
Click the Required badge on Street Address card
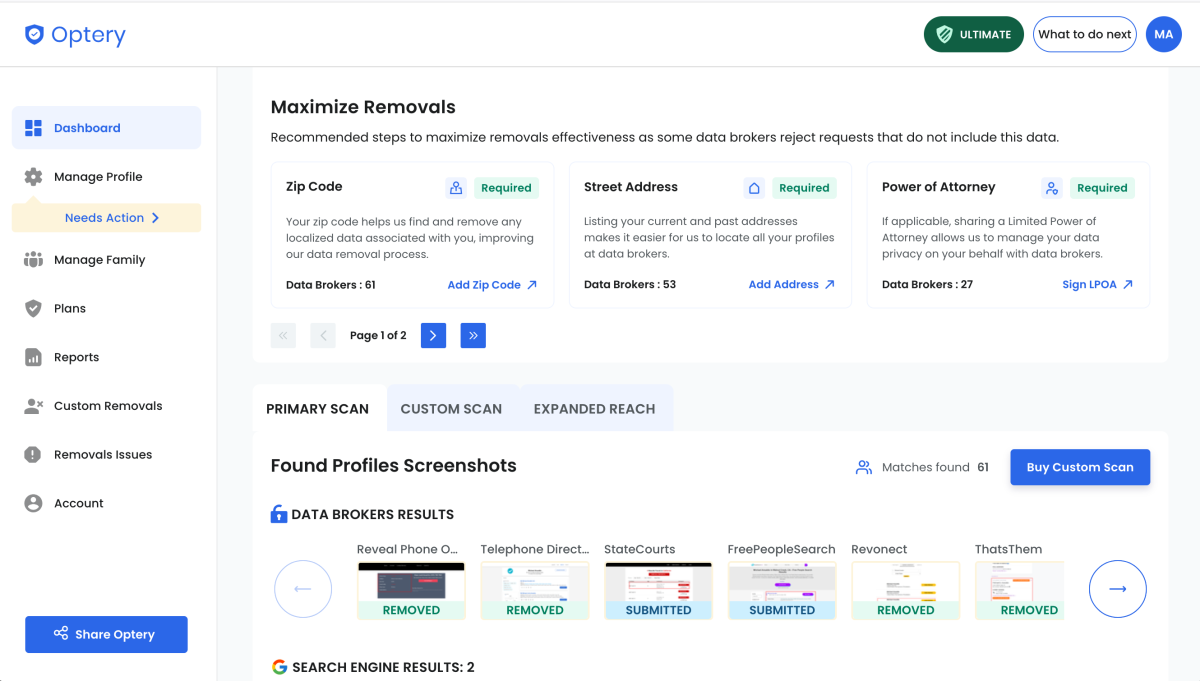pyautogui.click(x=804, y=188)
